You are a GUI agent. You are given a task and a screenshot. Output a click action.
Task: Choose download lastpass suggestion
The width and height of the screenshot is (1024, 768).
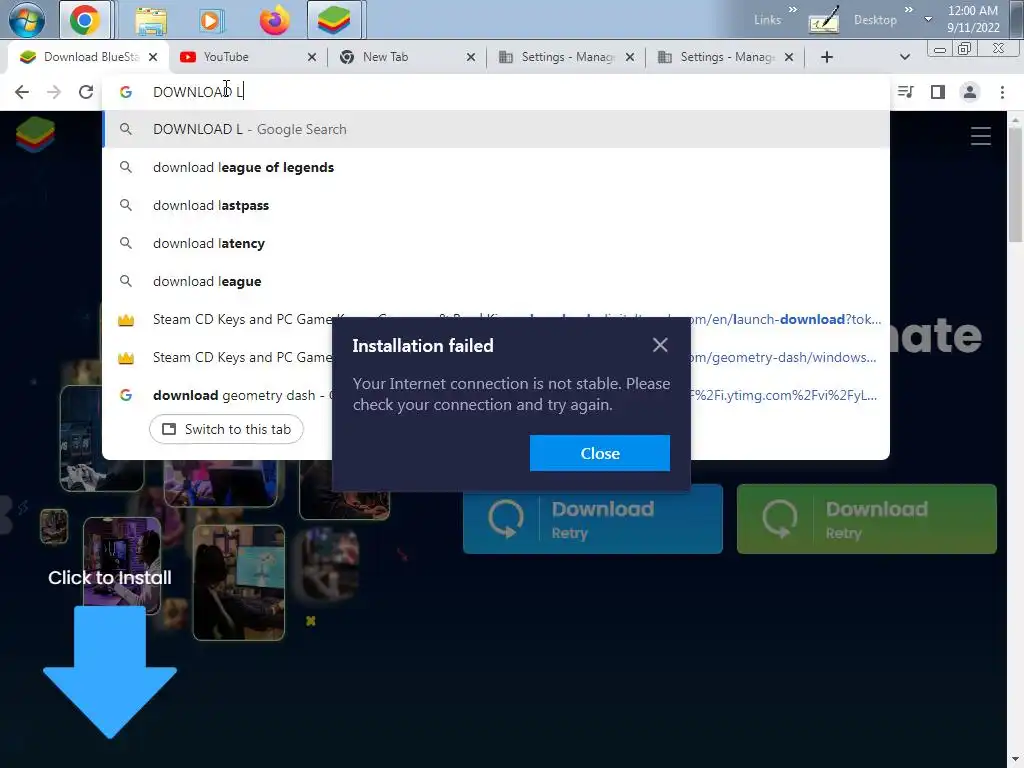coord(496,205)
